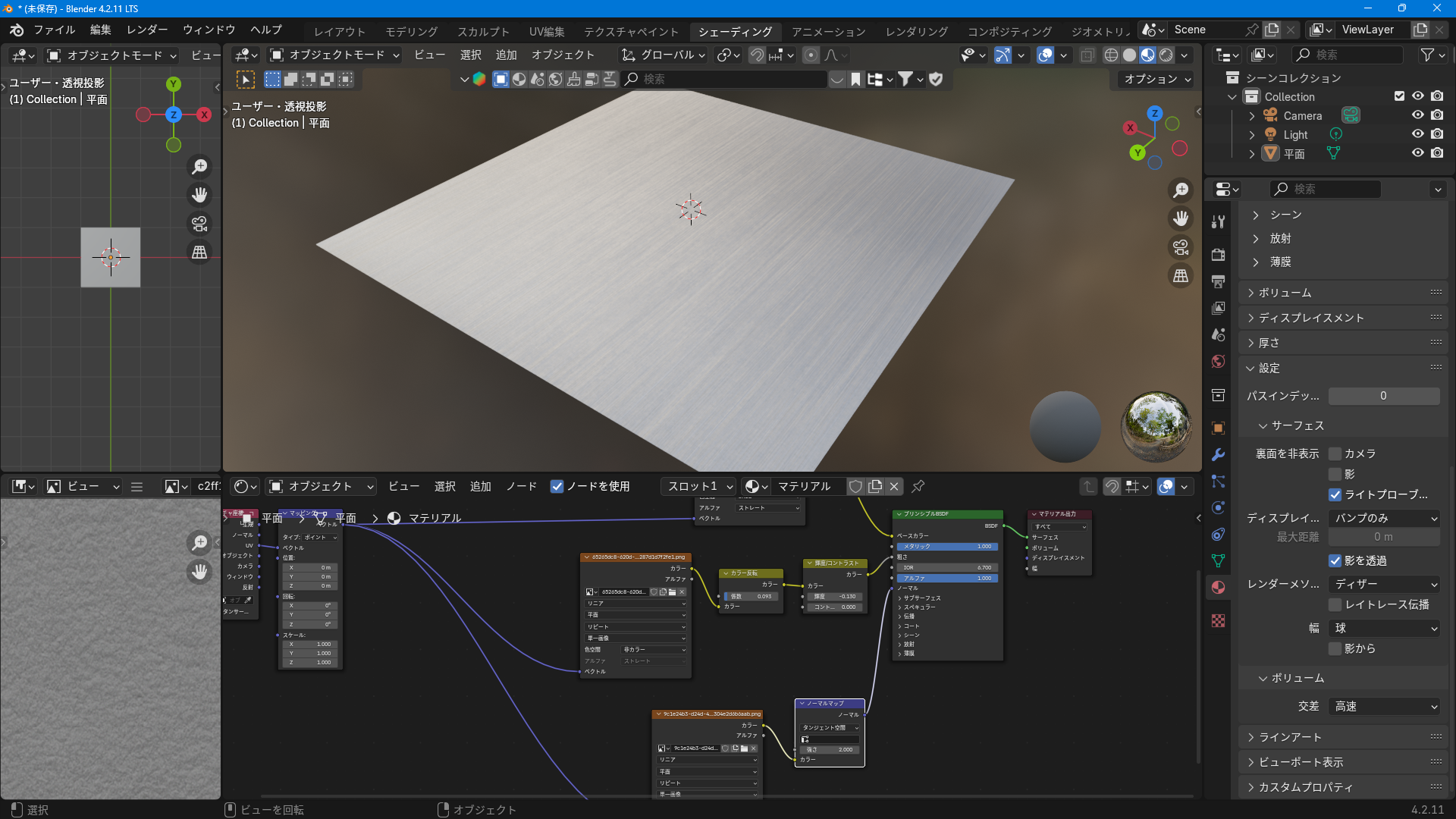Open the Modifier properties wrench icon
The height and width of the screenshot is (819, 1456).
coord(1218,455)
